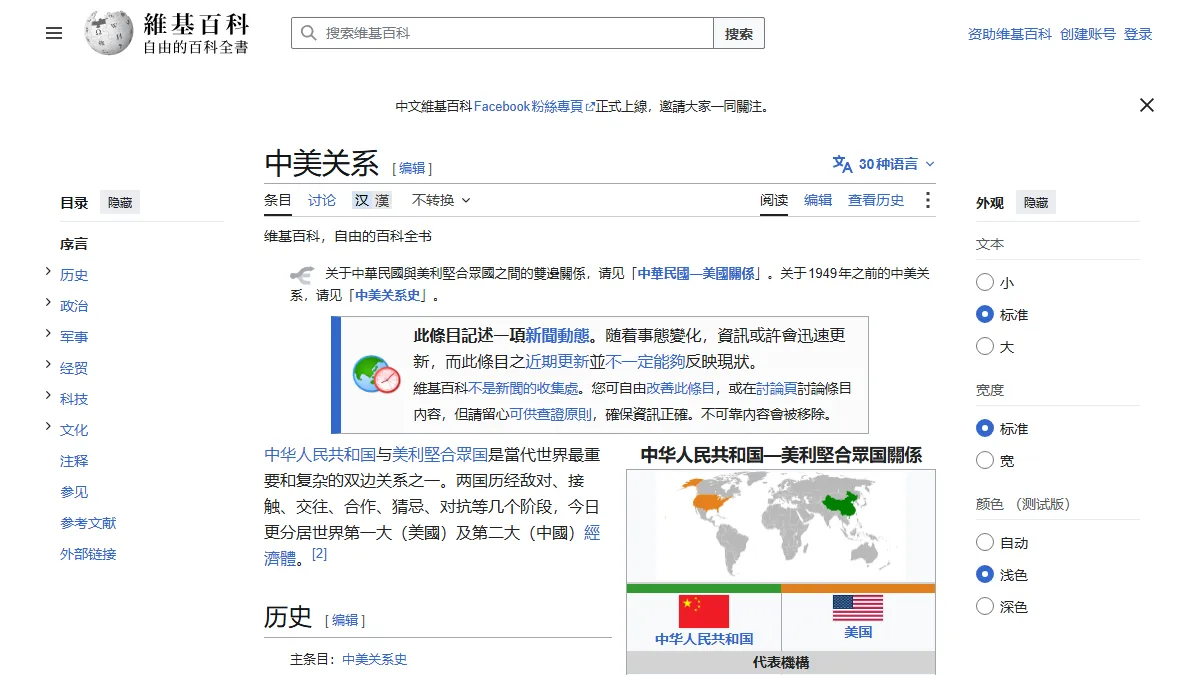
Task: Select the 汉 漢 variant tab
Action: [x=371, y=200]
